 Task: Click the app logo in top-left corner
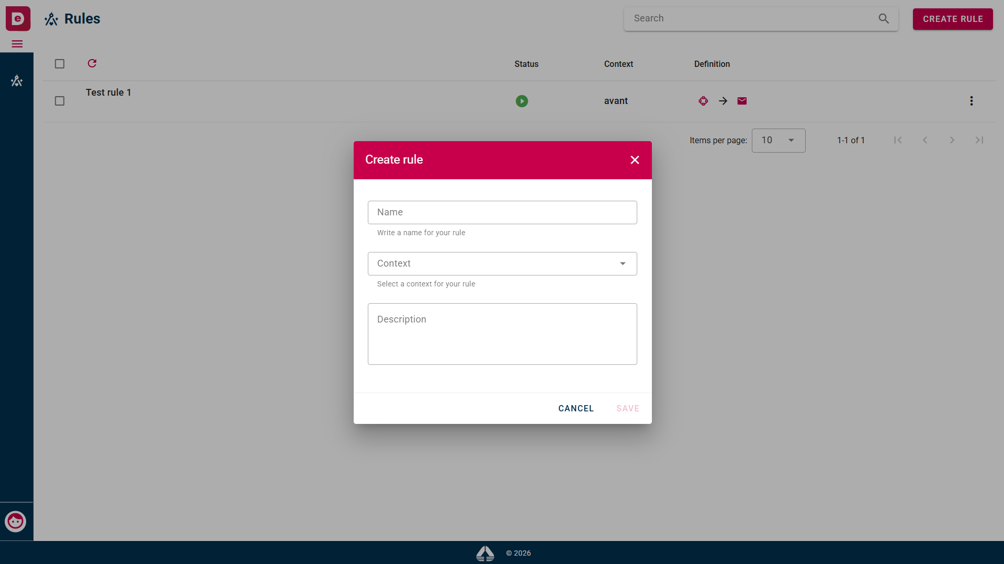pos(18,18)
